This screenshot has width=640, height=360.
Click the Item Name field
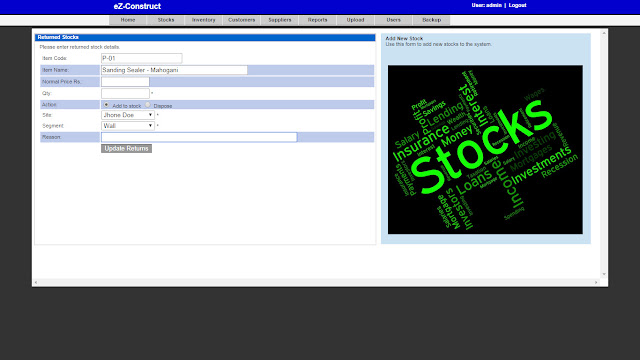174,70
